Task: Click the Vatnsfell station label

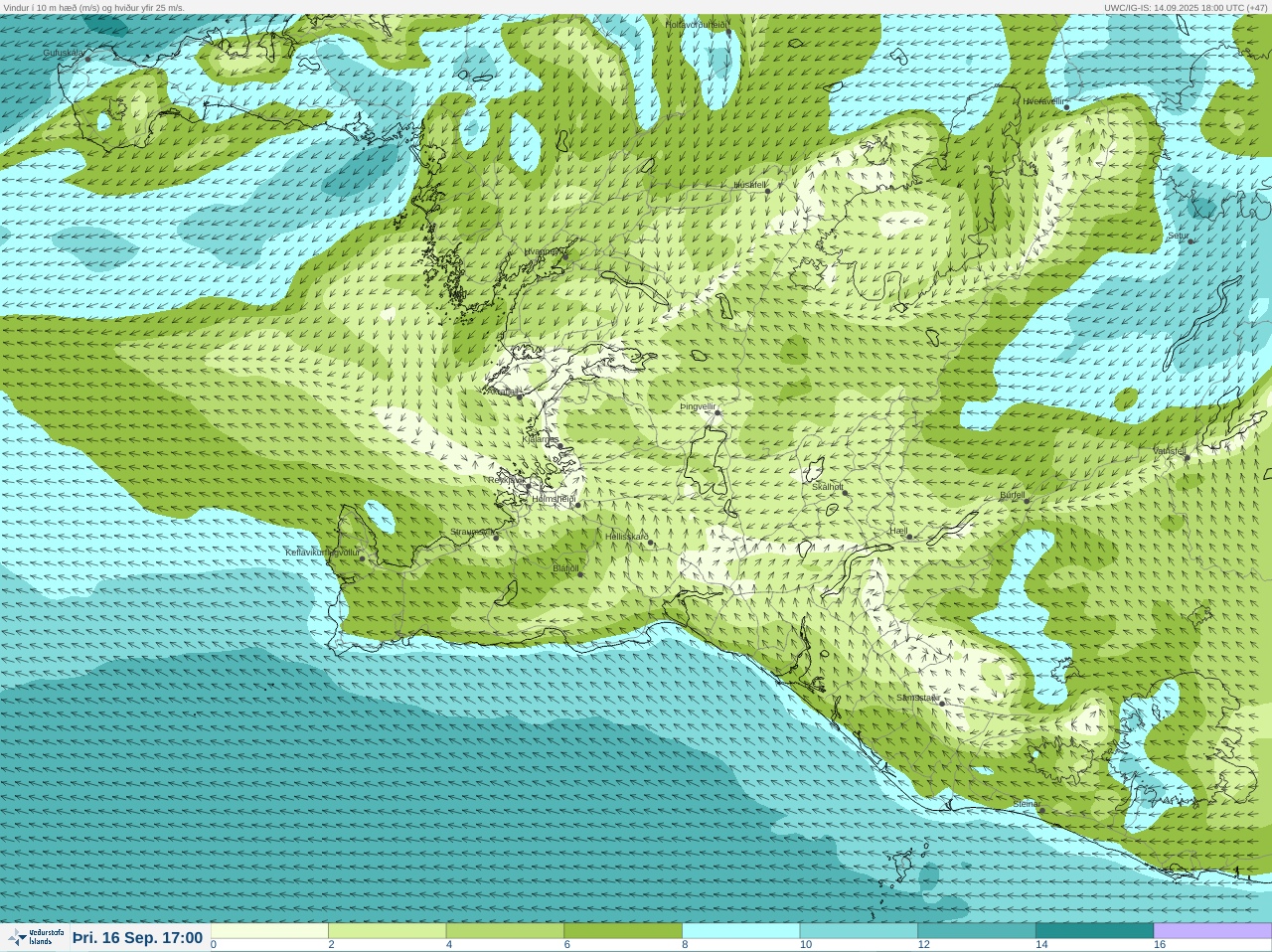Action: point(1170,451)
